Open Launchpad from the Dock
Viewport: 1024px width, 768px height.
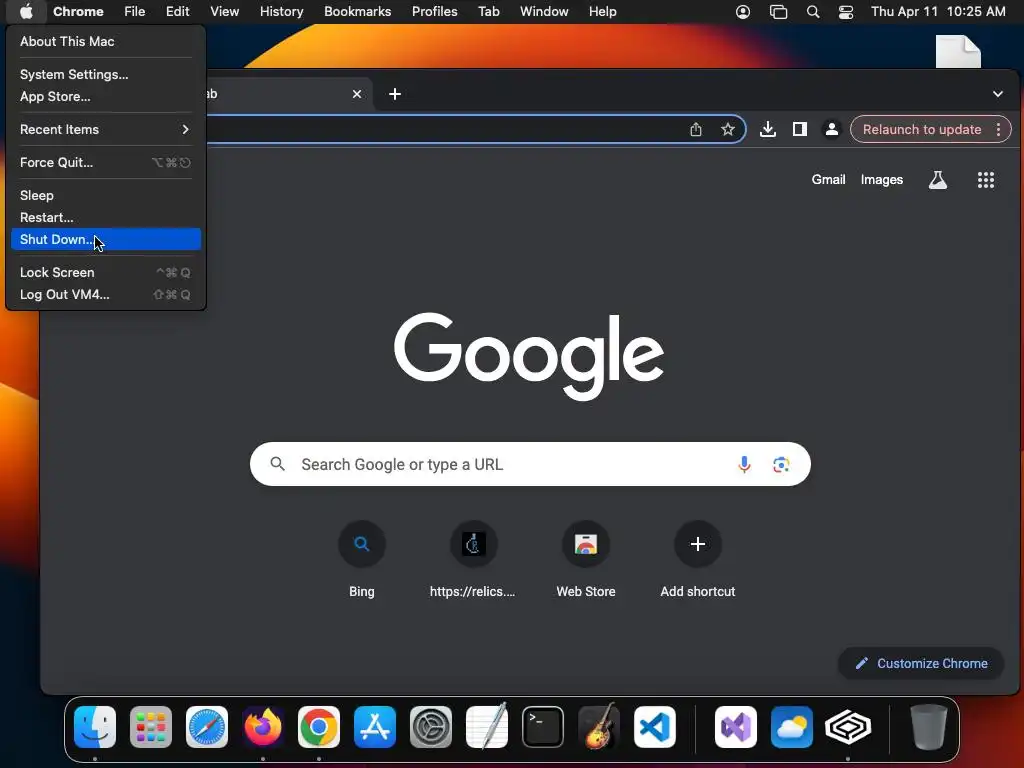click(151, 727)
